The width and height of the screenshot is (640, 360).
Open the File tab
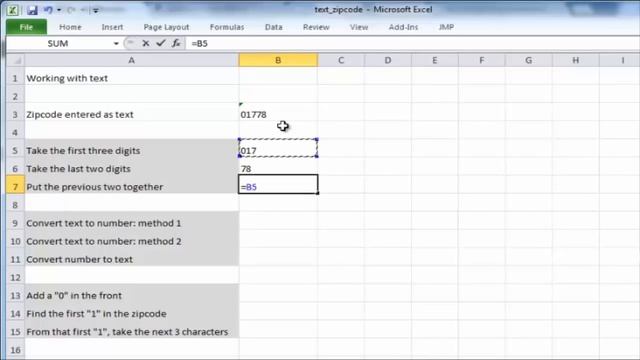point(26,27)
